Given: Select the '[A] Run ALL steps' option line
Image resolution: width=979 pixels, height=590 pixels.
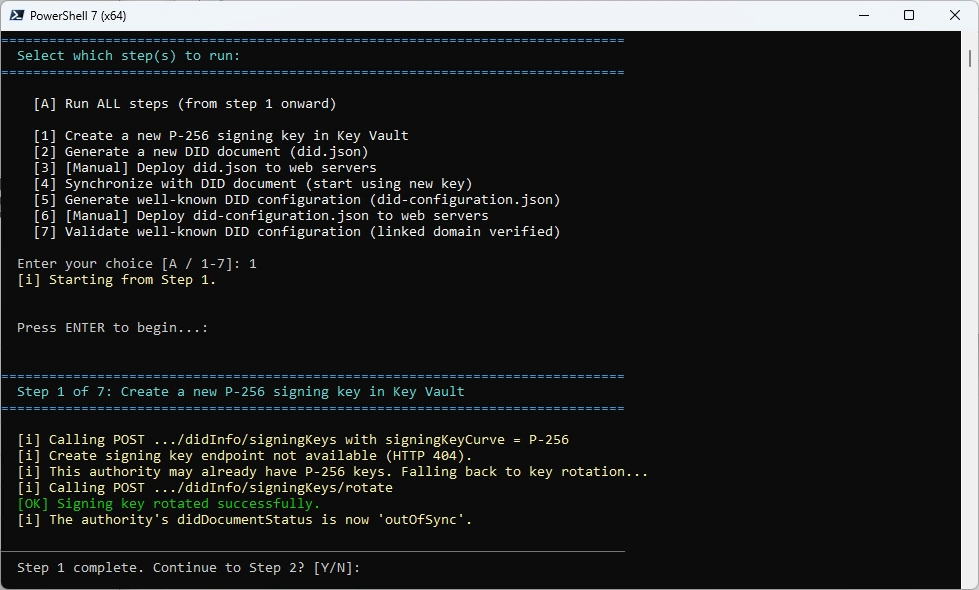Looking at the screenshot, I should tap(184, 104).
